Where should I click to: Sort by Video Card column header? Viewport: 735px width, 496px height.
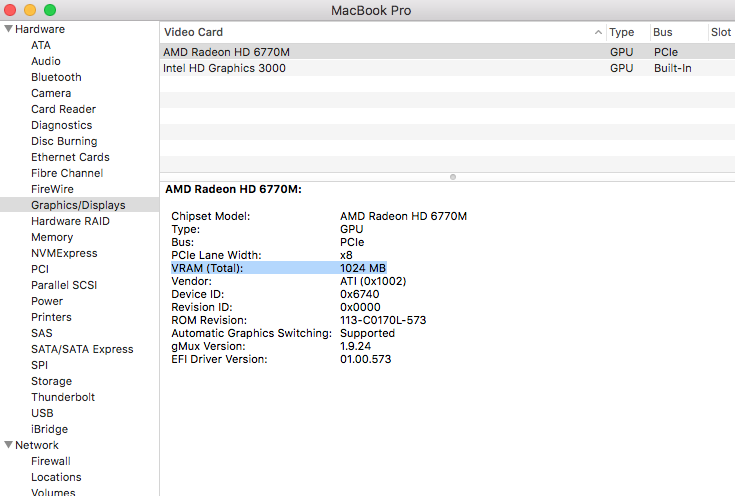[x=193, y=32]
